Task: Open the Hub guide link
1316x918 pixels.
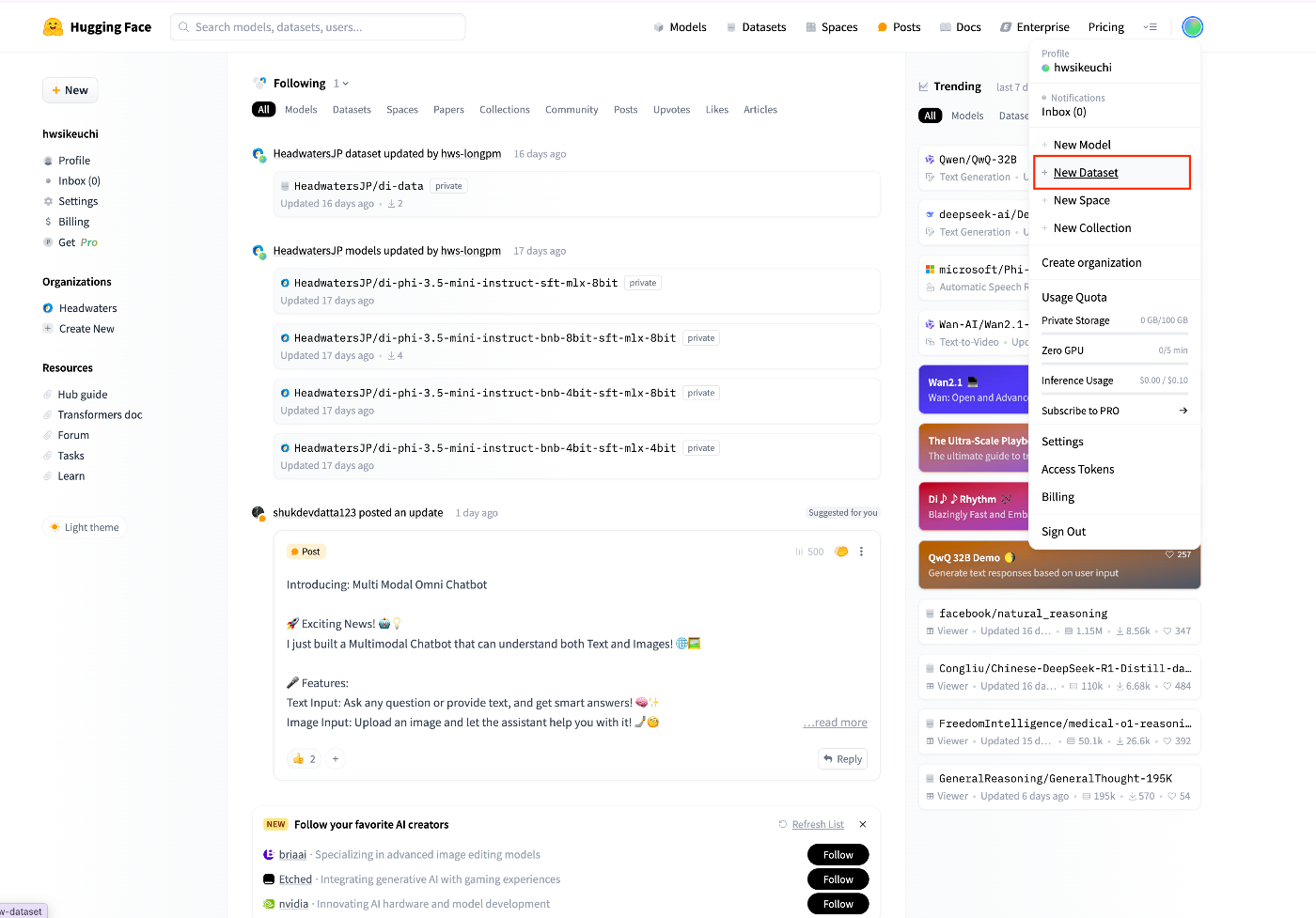Action: (83, 395)
